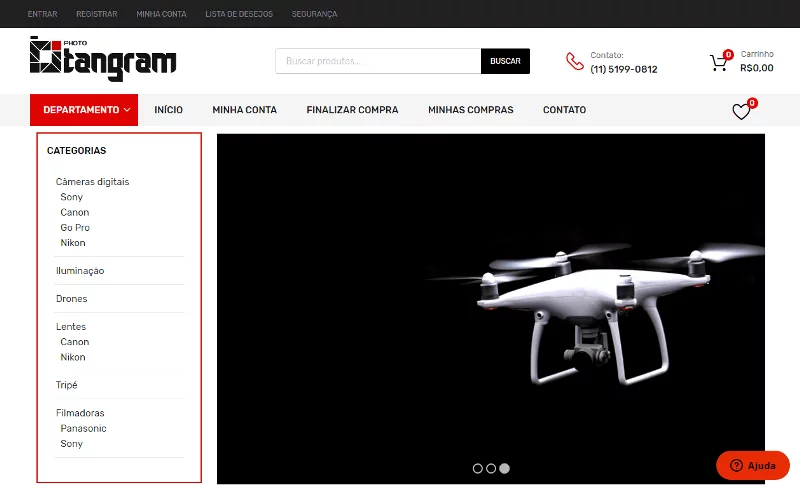Click the red phone contact icon

[x=575, y=61]
